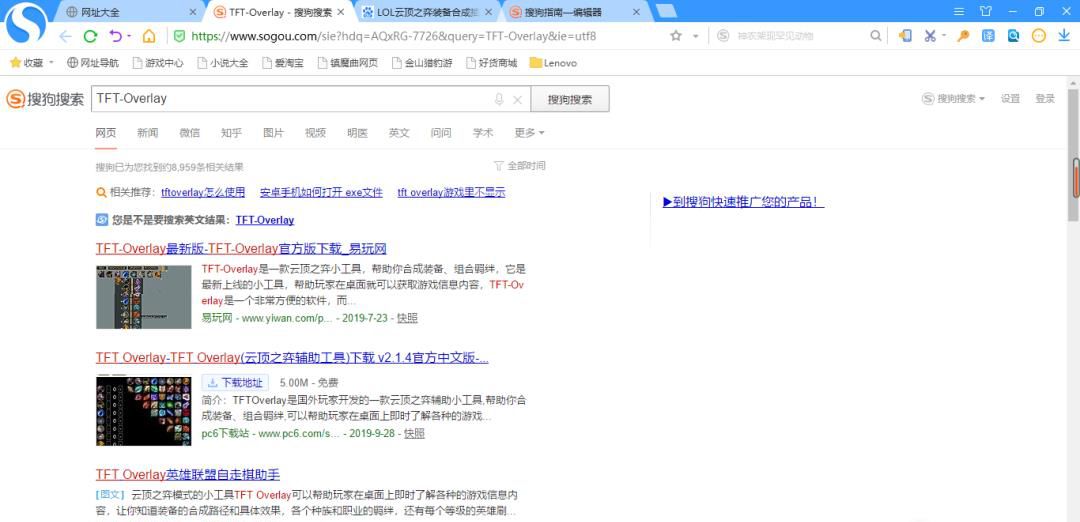Click the pc6 result thumbnail image
1080x522 pixels.
click(143, 411)
